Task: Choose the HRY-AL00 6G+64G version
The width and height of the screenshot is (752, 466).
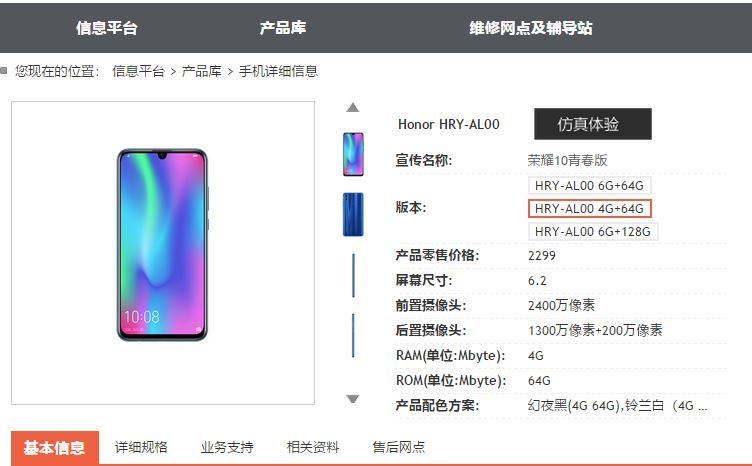Action: pyautogui.click(x=589, y=186)
